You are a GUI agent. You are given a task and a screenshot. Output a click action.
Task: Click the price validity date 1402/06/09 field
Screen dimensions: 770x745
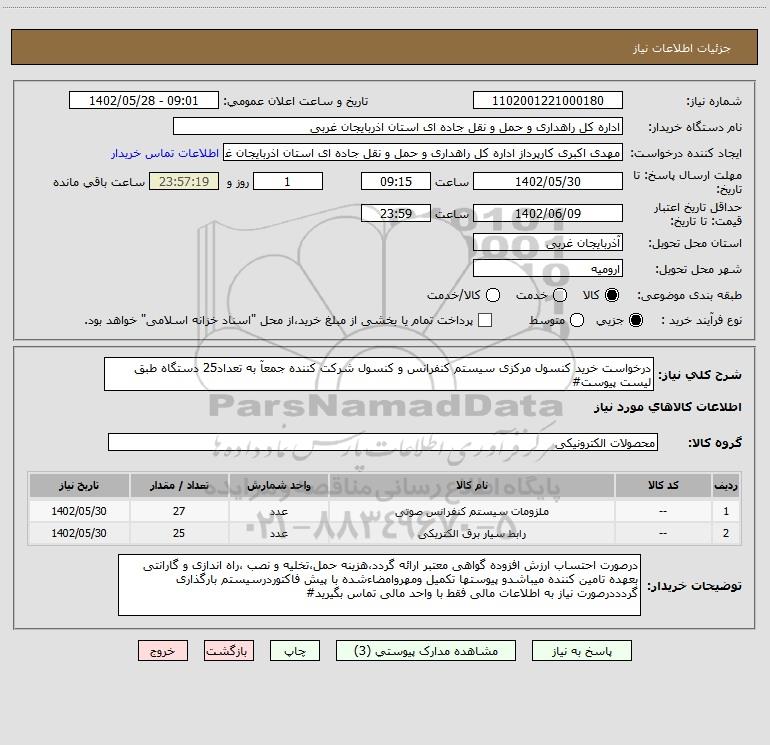548,213
